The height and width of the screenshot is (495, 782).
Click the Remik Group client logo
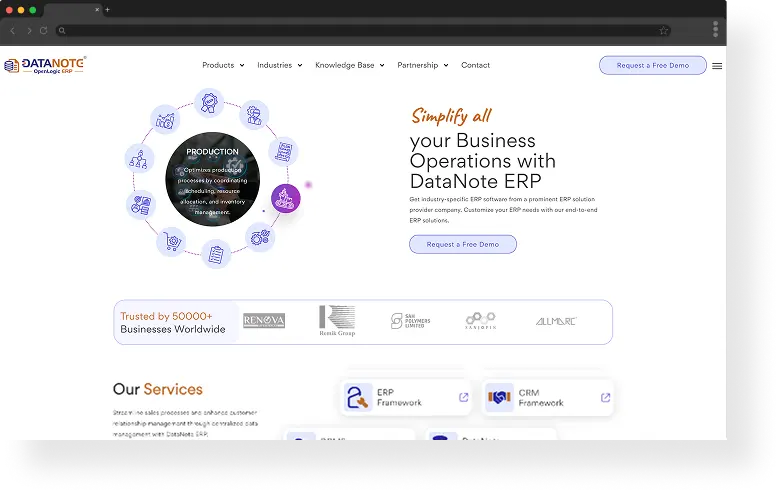click(x=337, y=321)
